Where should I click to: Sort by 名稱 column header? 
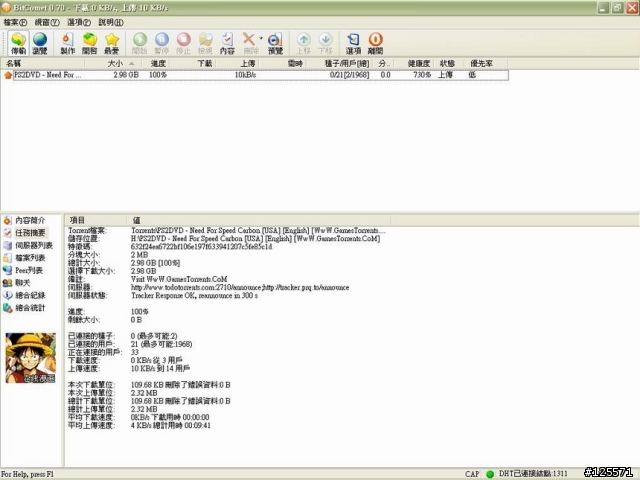(42, 64)
